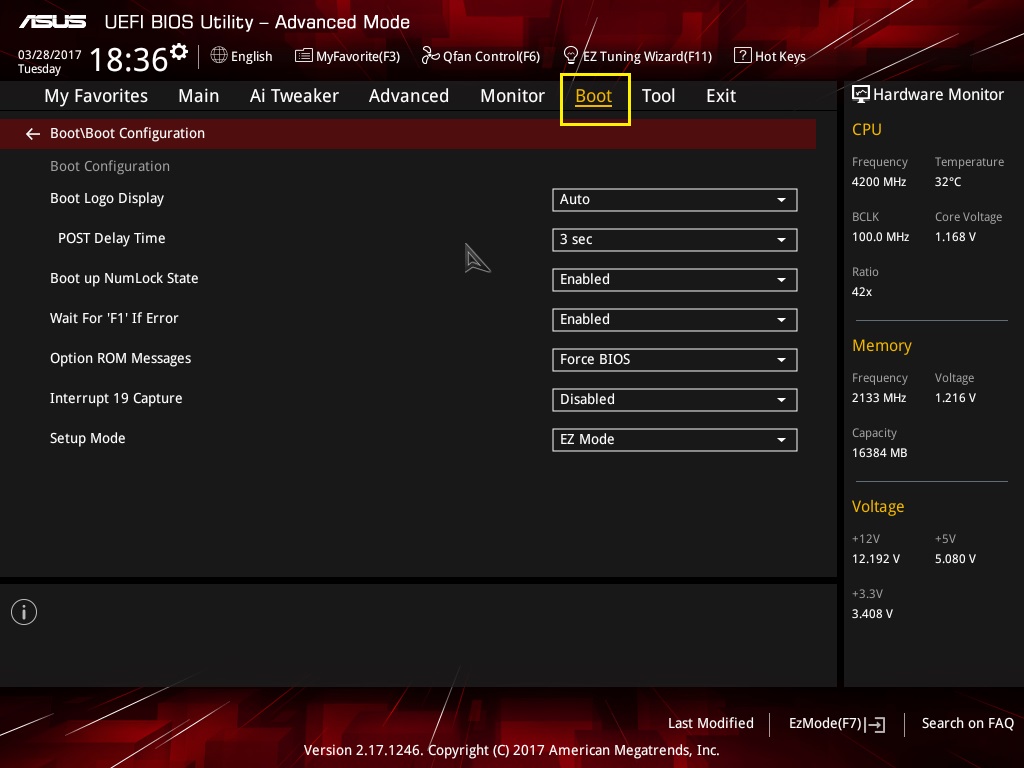The width and height of the screenshot is (1024, 768).
Task: Click the +12V value 12.192 V
Action: point(876,559)
